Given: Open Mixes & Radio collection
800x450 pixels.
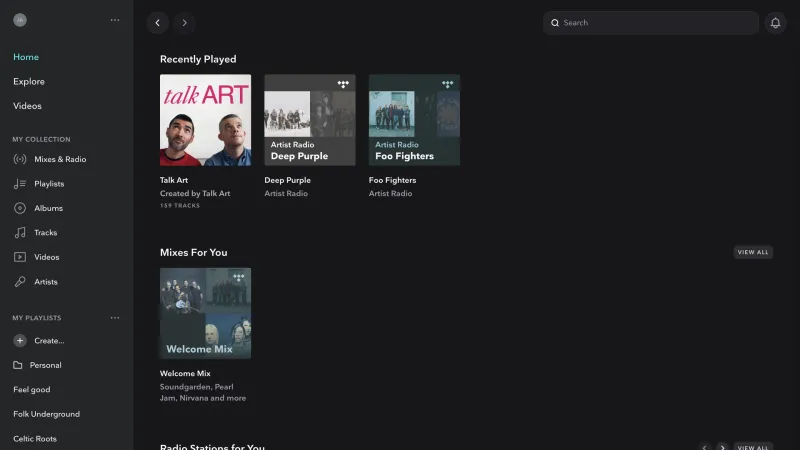Looking at the screenshot, I should coord(60,159).
